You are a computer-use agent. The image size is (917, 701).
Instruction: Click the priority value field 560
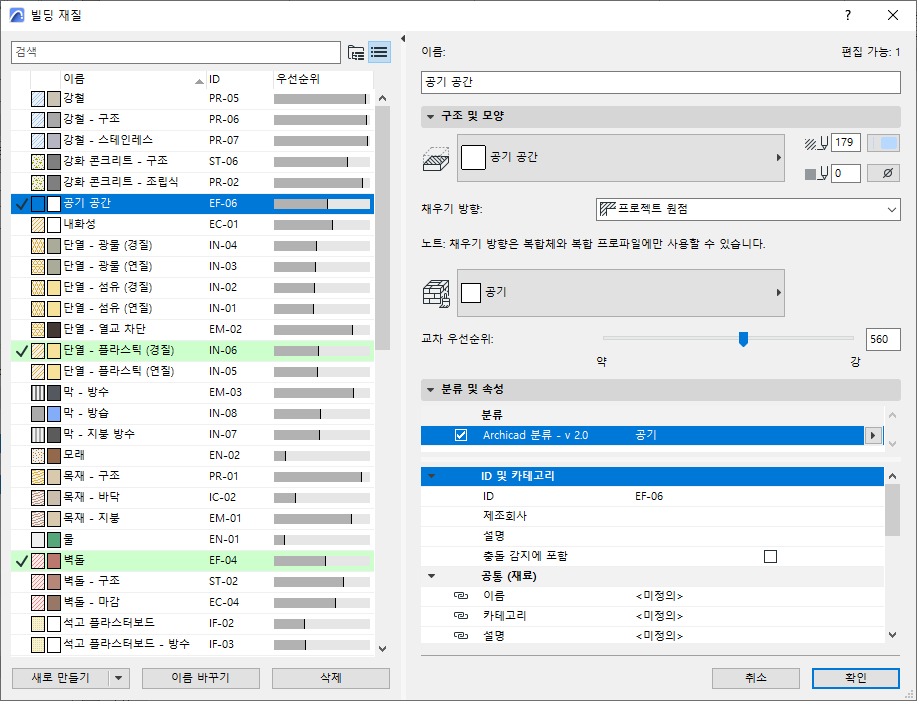click(x=882, y=339)
